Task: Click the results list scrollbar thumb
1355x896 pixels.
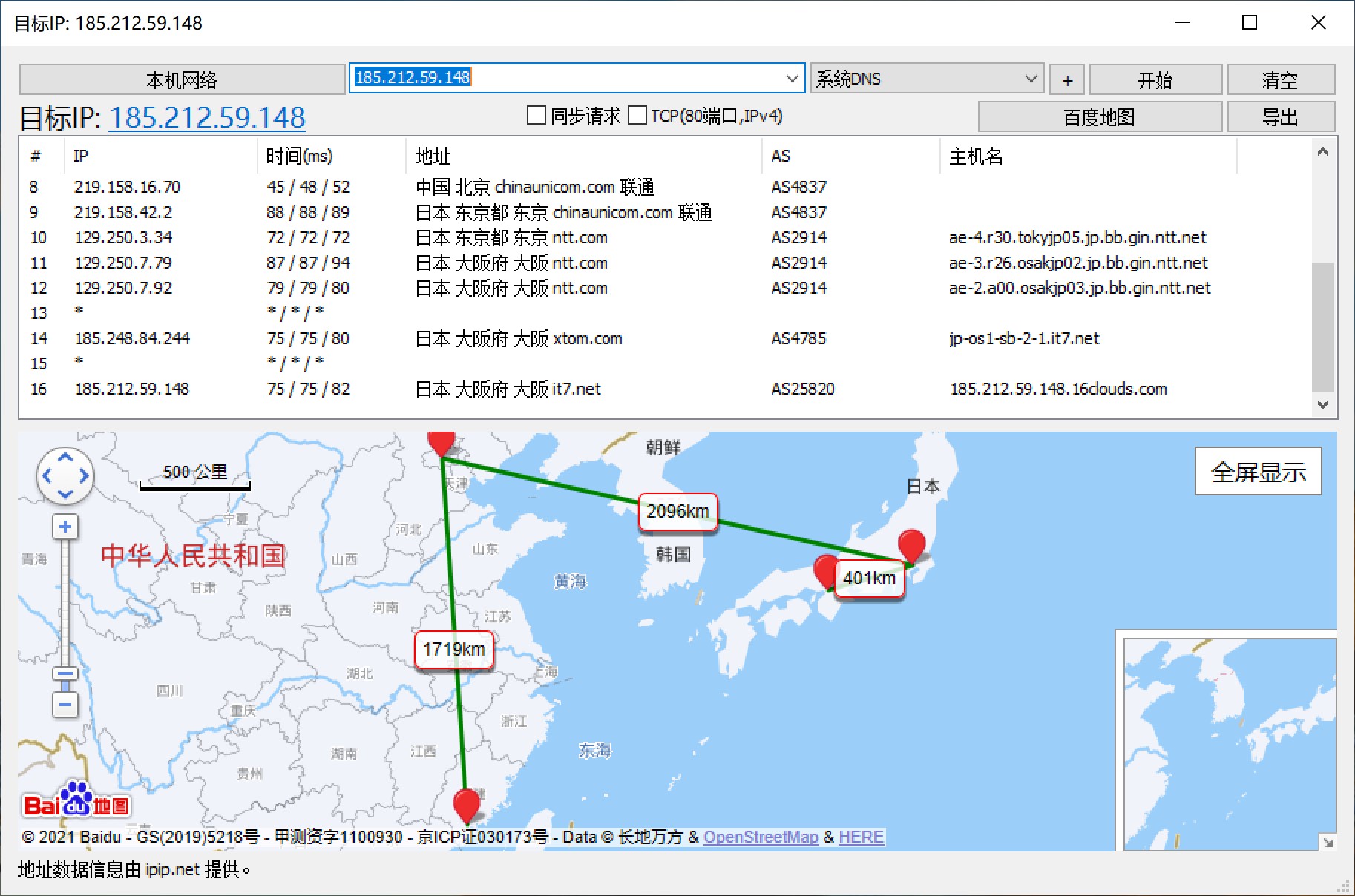Action: [1322, 326]
